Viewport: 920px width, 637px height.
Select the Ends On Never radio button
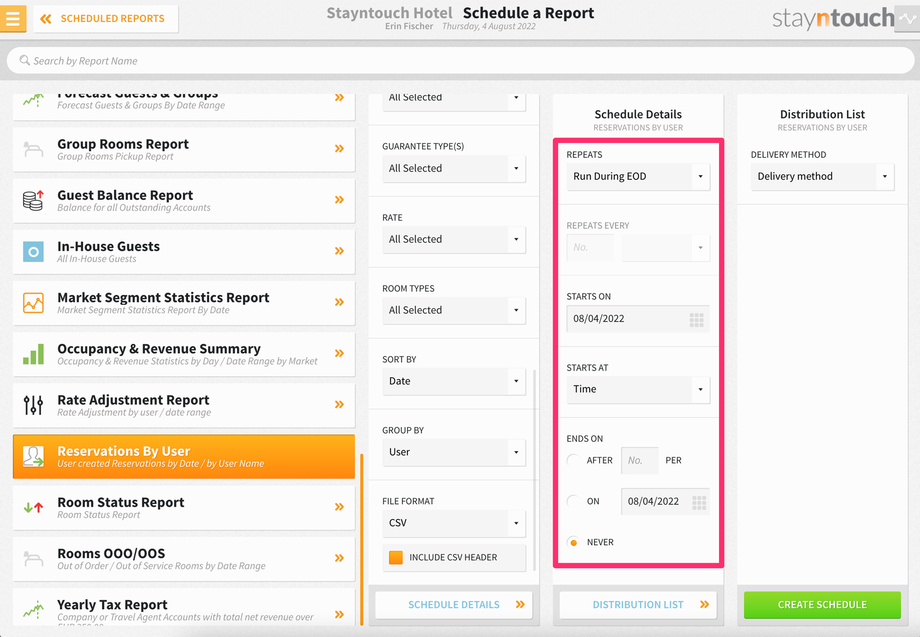coord(573,543)
